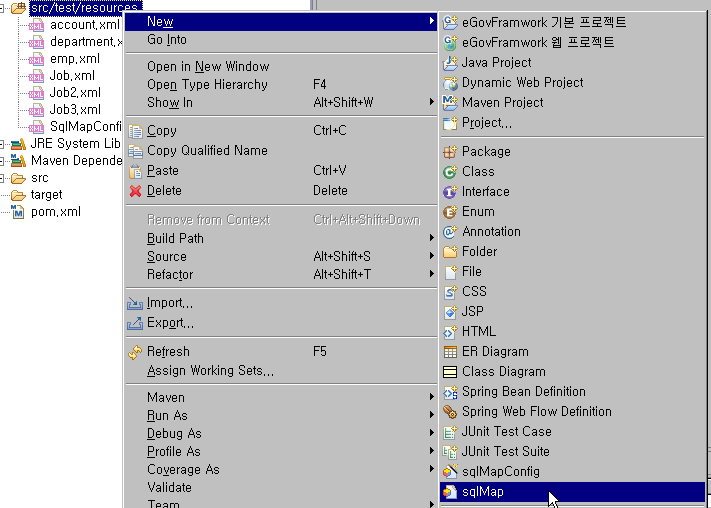This screenshot has width=711, height=508.
Task: Click the Interface icon in New submenu
Action: (x=450, y=191)
